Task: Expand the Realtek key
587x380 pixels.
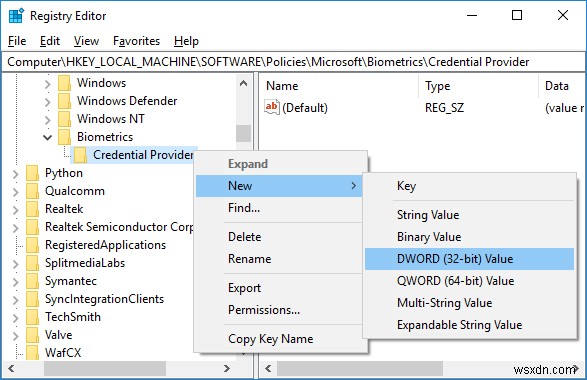Action: 15,209
